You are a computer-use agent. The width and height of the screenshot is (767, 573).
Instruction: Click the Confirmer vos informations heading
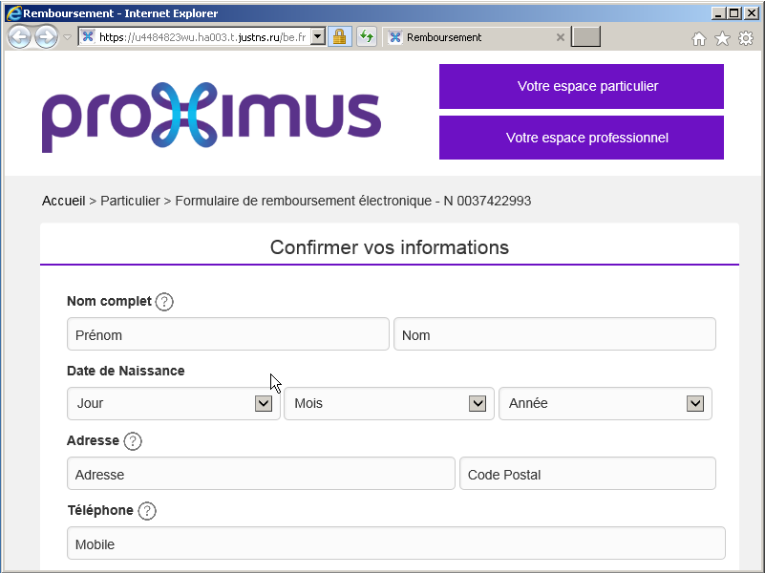point(389,248)
